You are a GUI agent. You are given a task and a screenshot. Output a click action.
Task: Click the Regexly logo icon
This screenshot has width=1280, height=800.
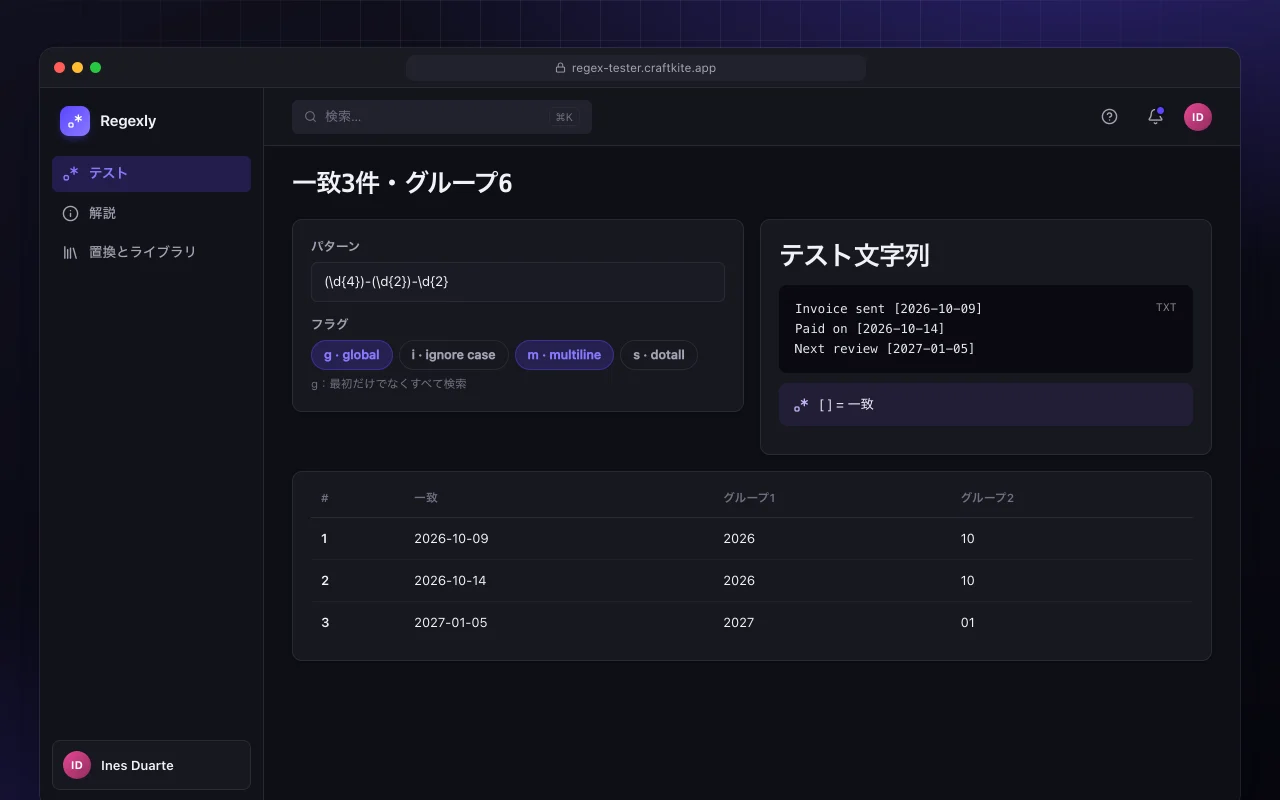75,121
